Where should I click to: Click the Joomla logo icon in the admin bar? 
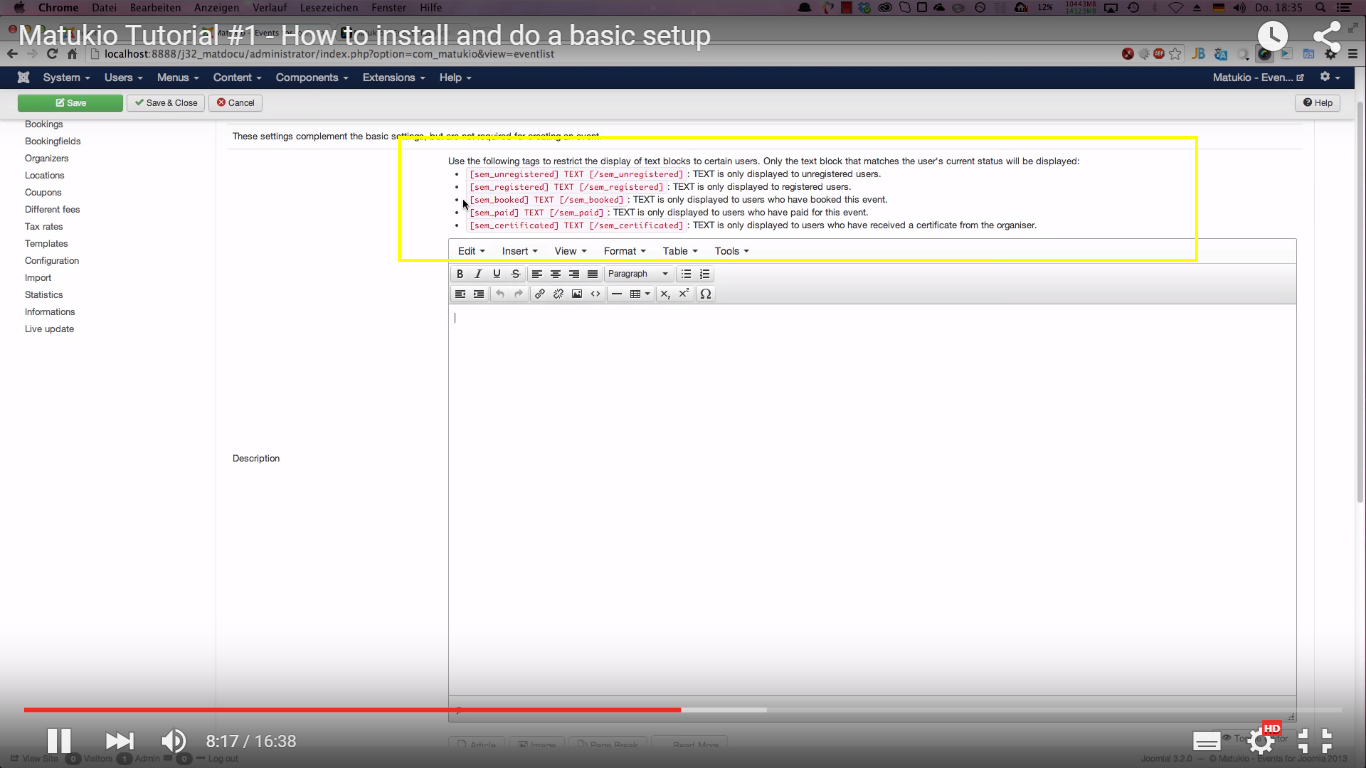[23, 78]
